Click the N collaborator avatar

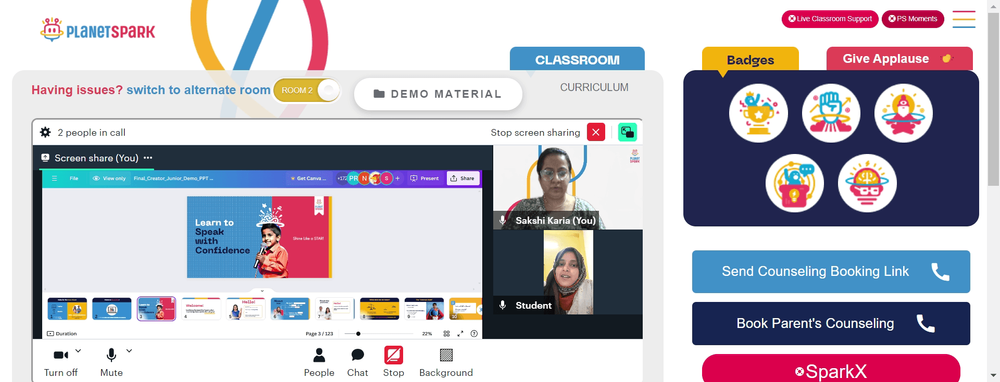[x=364, y=179]
